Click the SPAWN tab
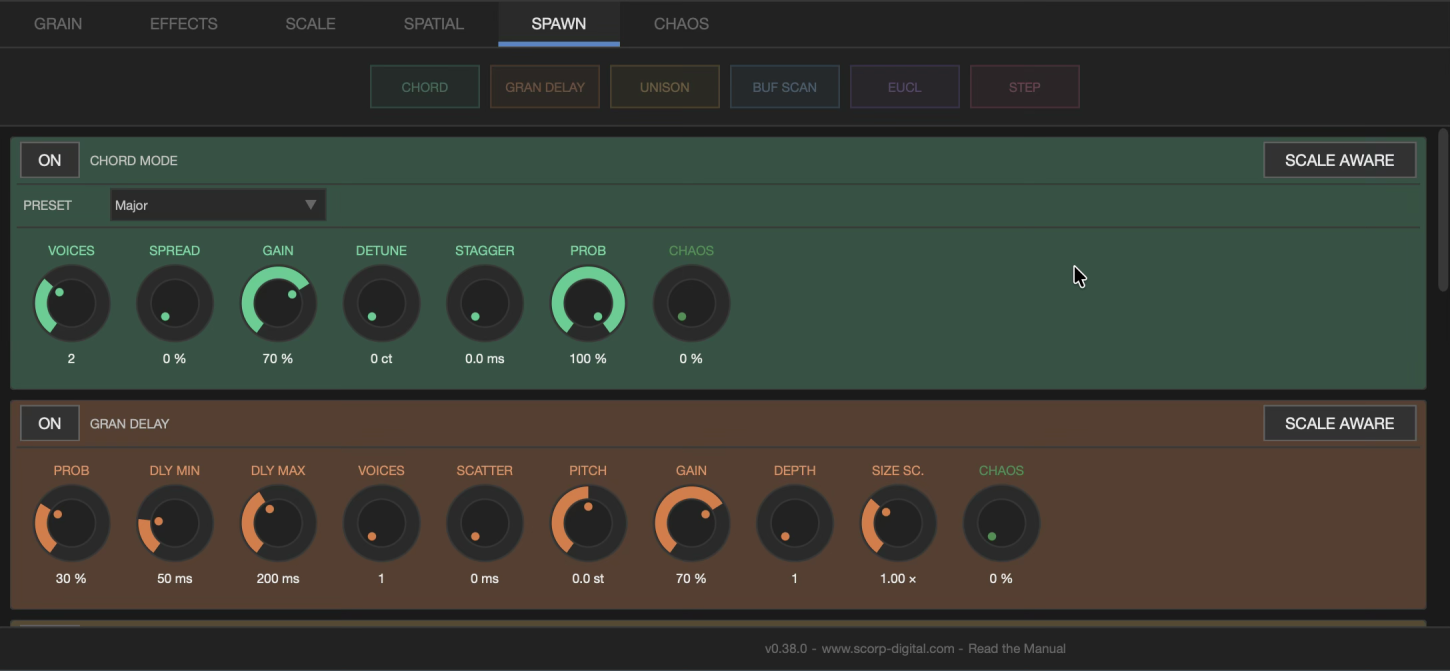 pyautogui.click(x=559, y=23)
